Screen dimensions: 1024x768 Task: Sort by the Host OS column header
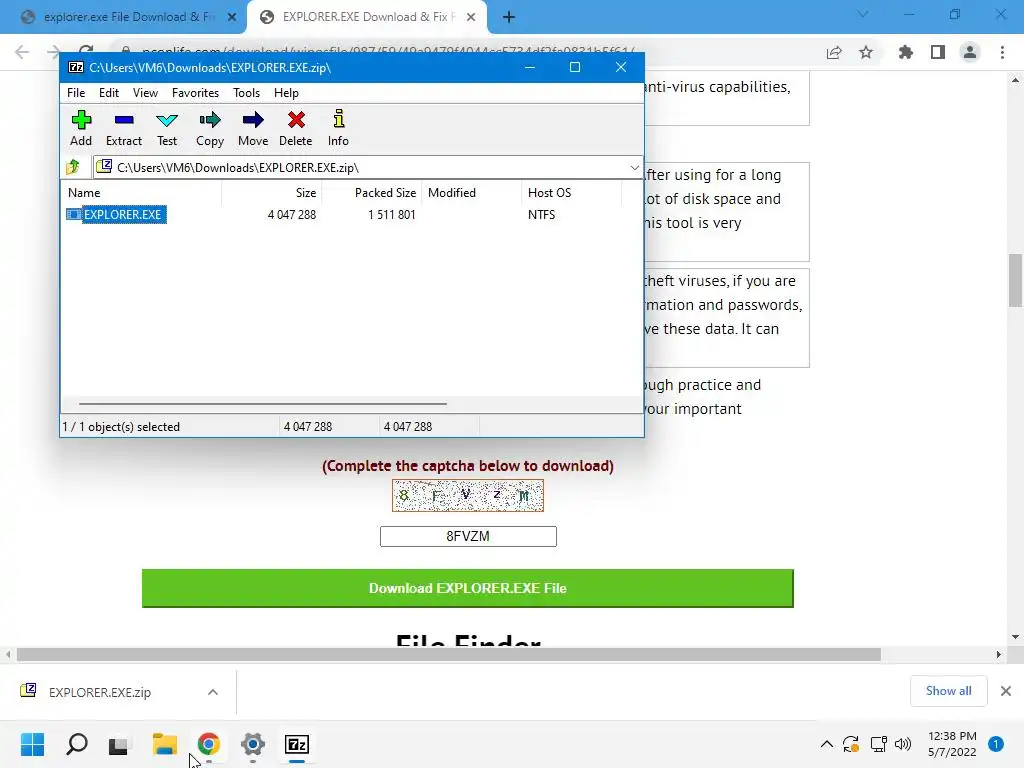[x=571, y=193]
